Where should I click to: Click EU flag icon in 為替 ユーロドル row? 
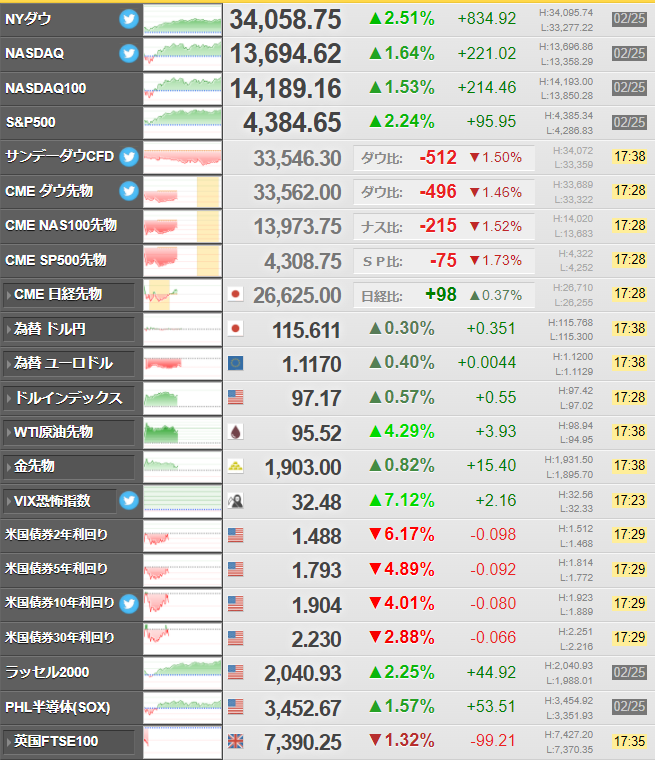[x=236, y=363]
